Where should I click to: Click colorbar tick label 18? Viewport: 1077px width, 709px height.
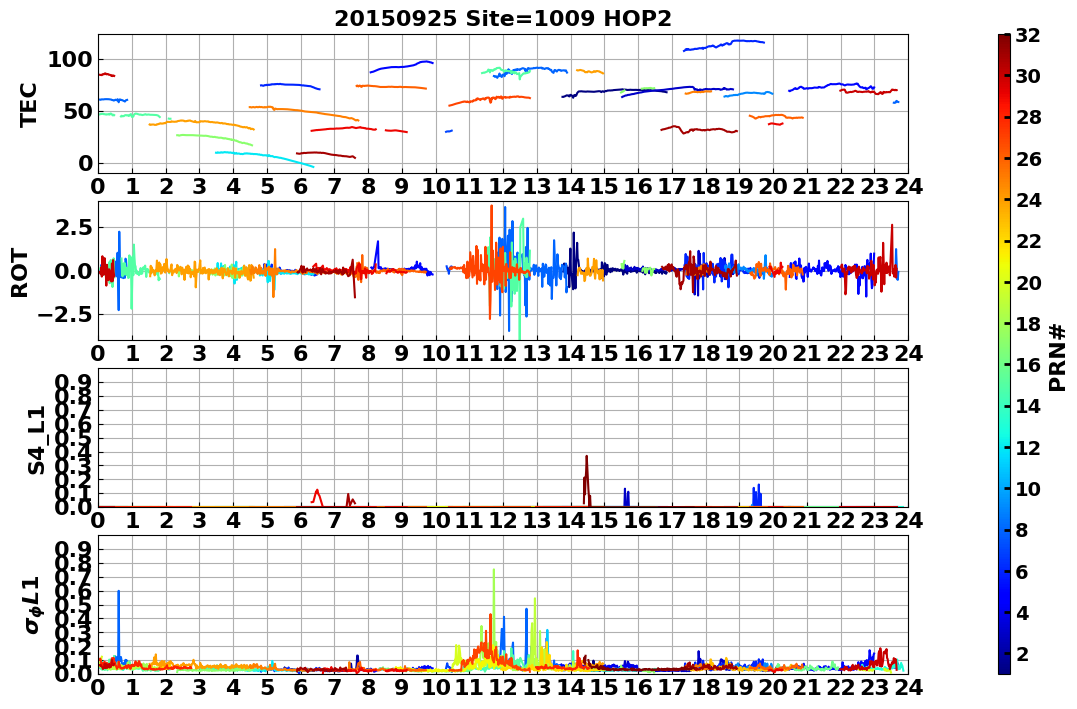[x=1028, y=324]
